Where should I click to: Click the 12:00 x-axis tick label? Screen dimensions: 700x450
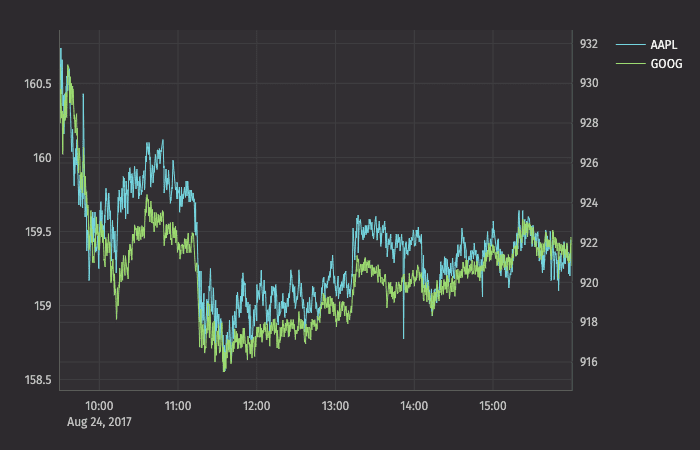(x=257, y=407)
